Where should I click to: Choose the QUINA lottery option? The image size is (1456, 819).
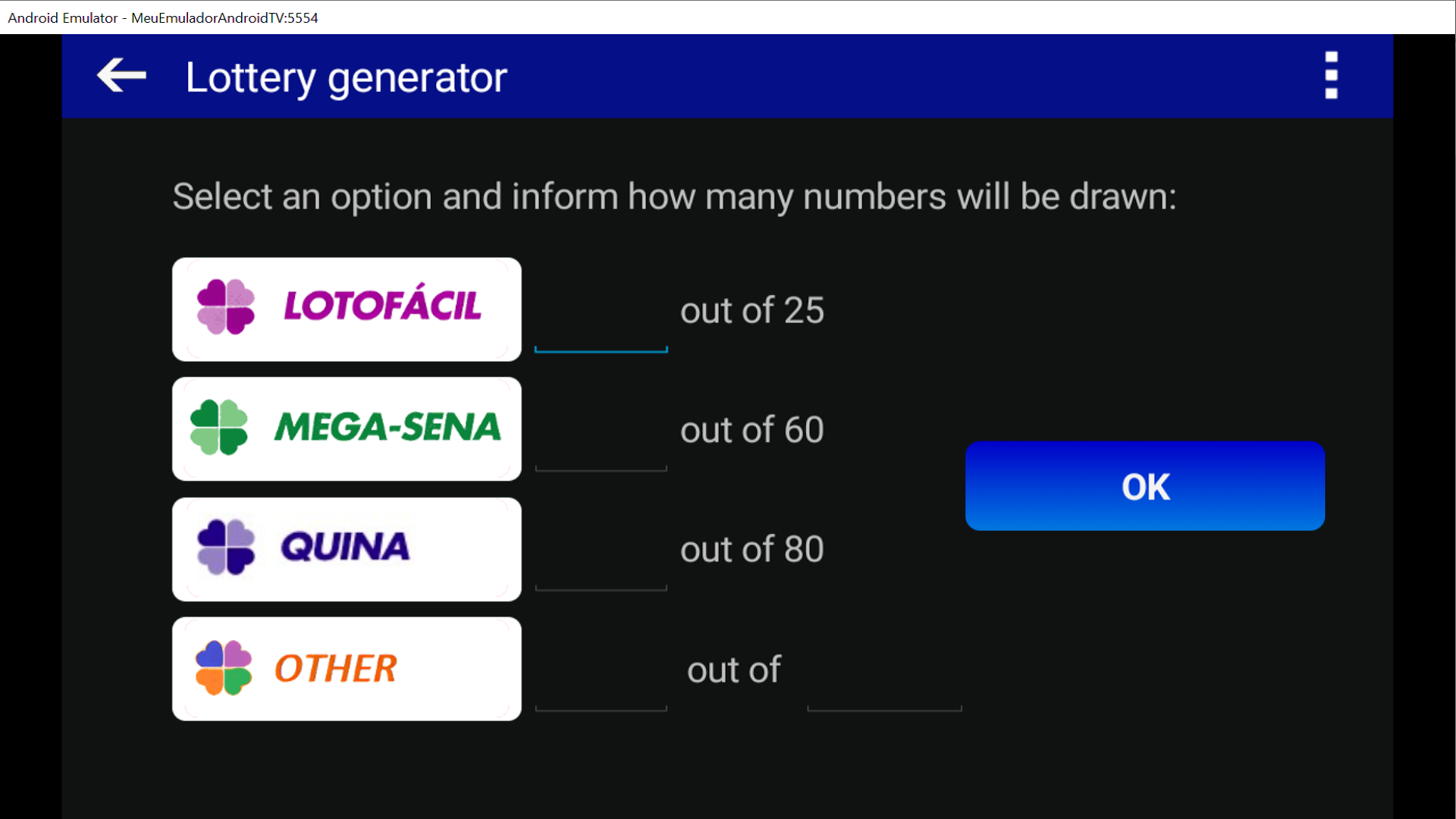pos(347,549)
